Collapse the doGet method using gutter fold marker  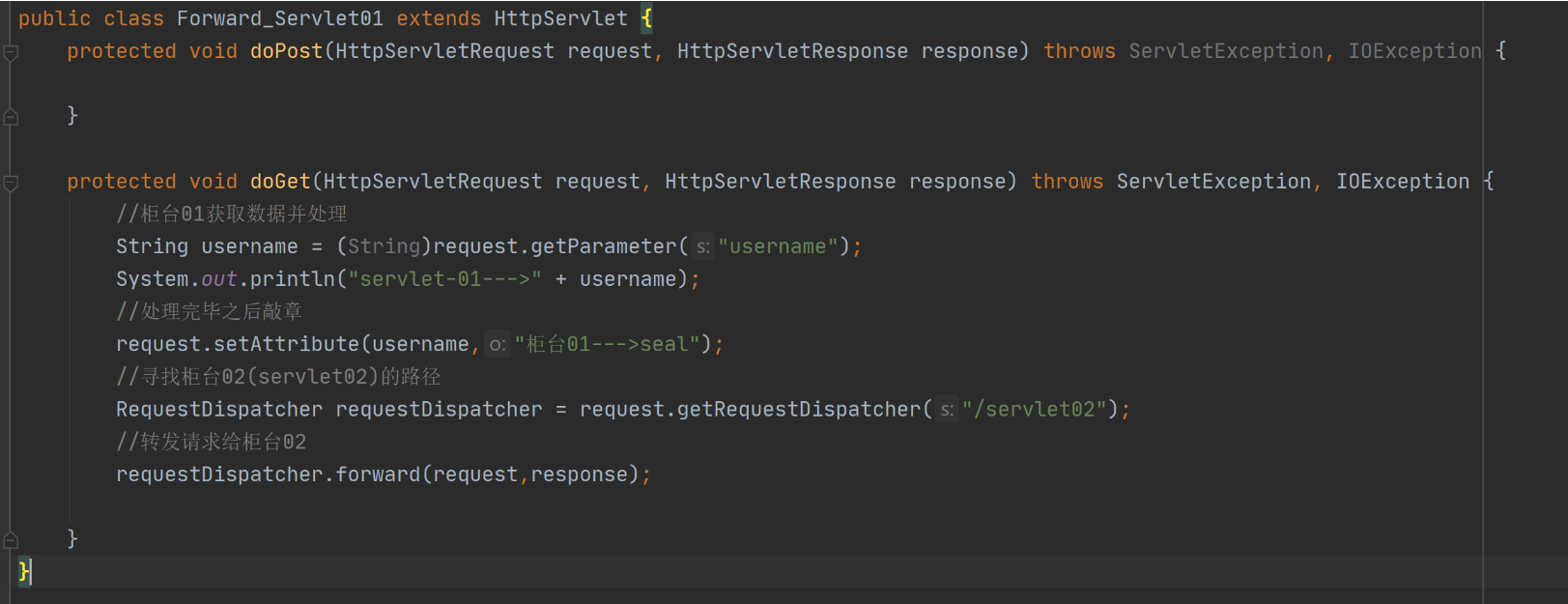pyautogui.click(x=12, y=182)
